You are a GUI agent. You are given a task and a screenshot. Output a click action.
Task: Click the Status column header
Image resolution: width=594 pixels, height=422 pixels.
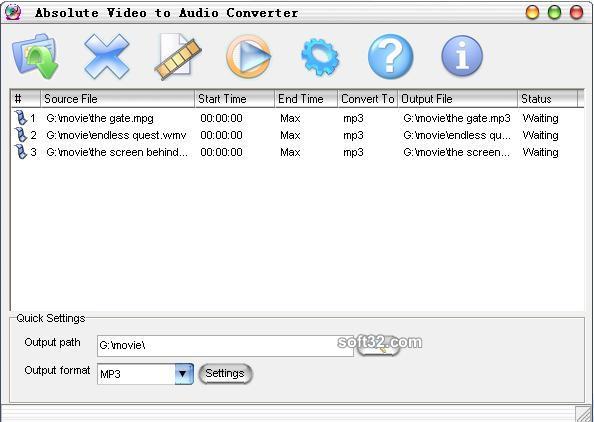point(548,99)
